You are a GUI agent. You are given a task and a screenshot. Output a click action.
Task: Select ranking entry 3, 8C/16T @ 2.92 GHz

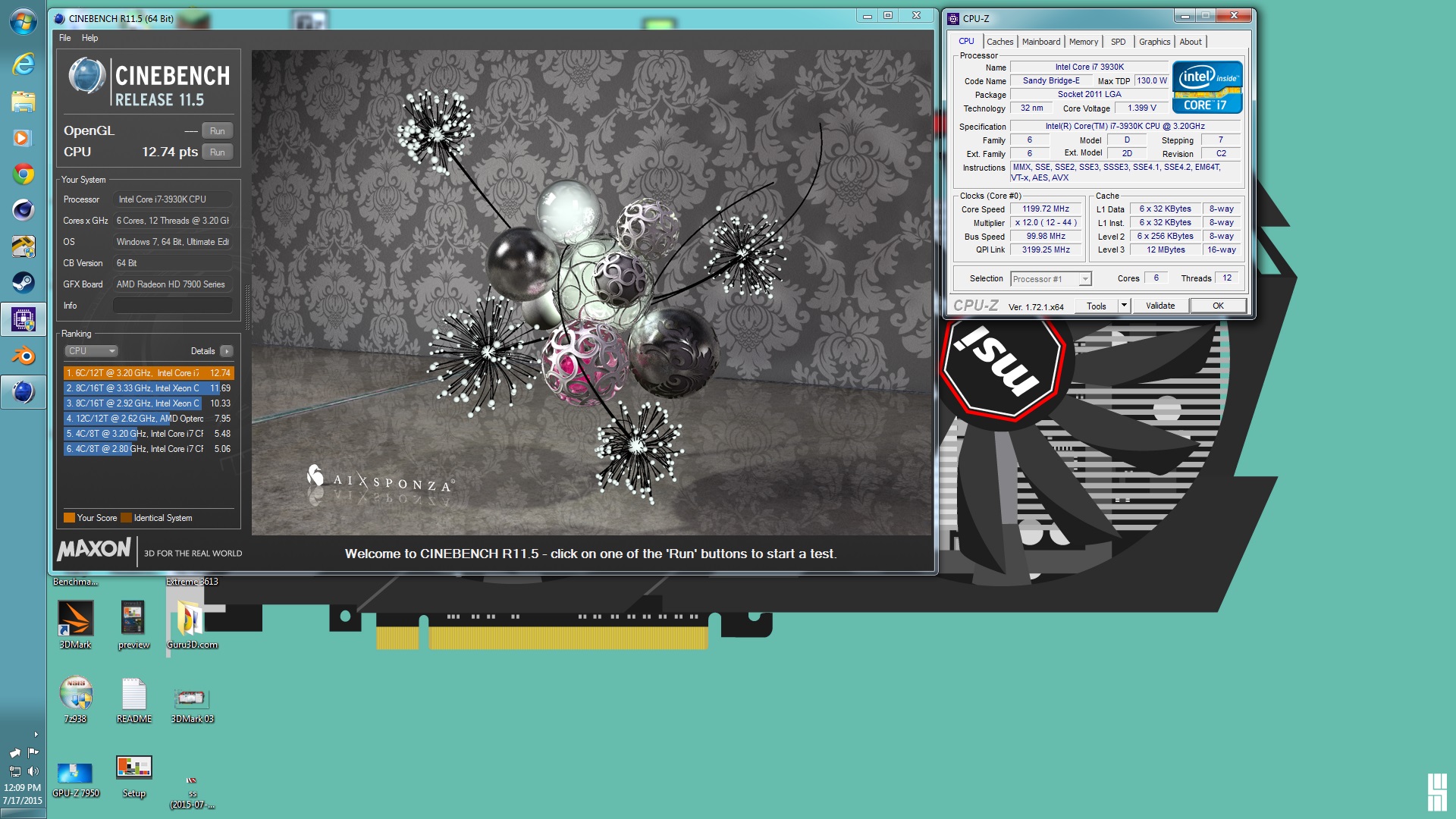[149, 403]
